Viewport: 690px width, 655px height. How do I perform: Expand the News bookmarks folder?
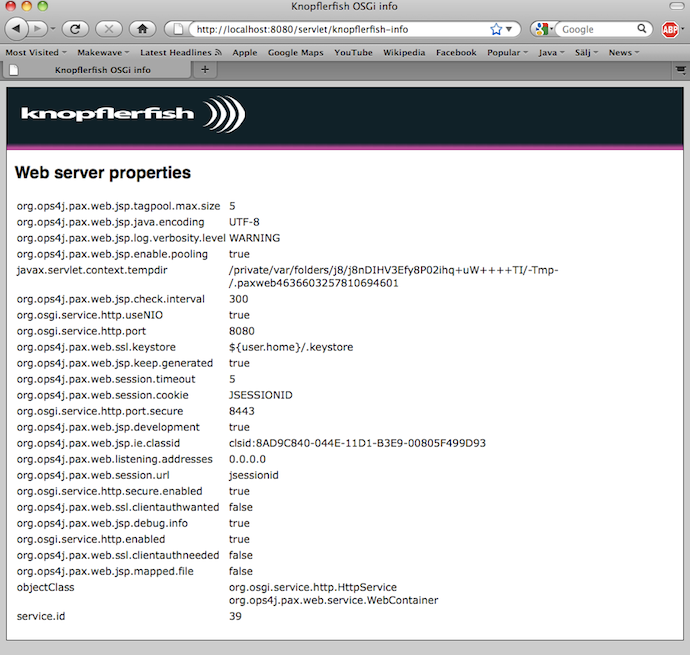[624, 52]
